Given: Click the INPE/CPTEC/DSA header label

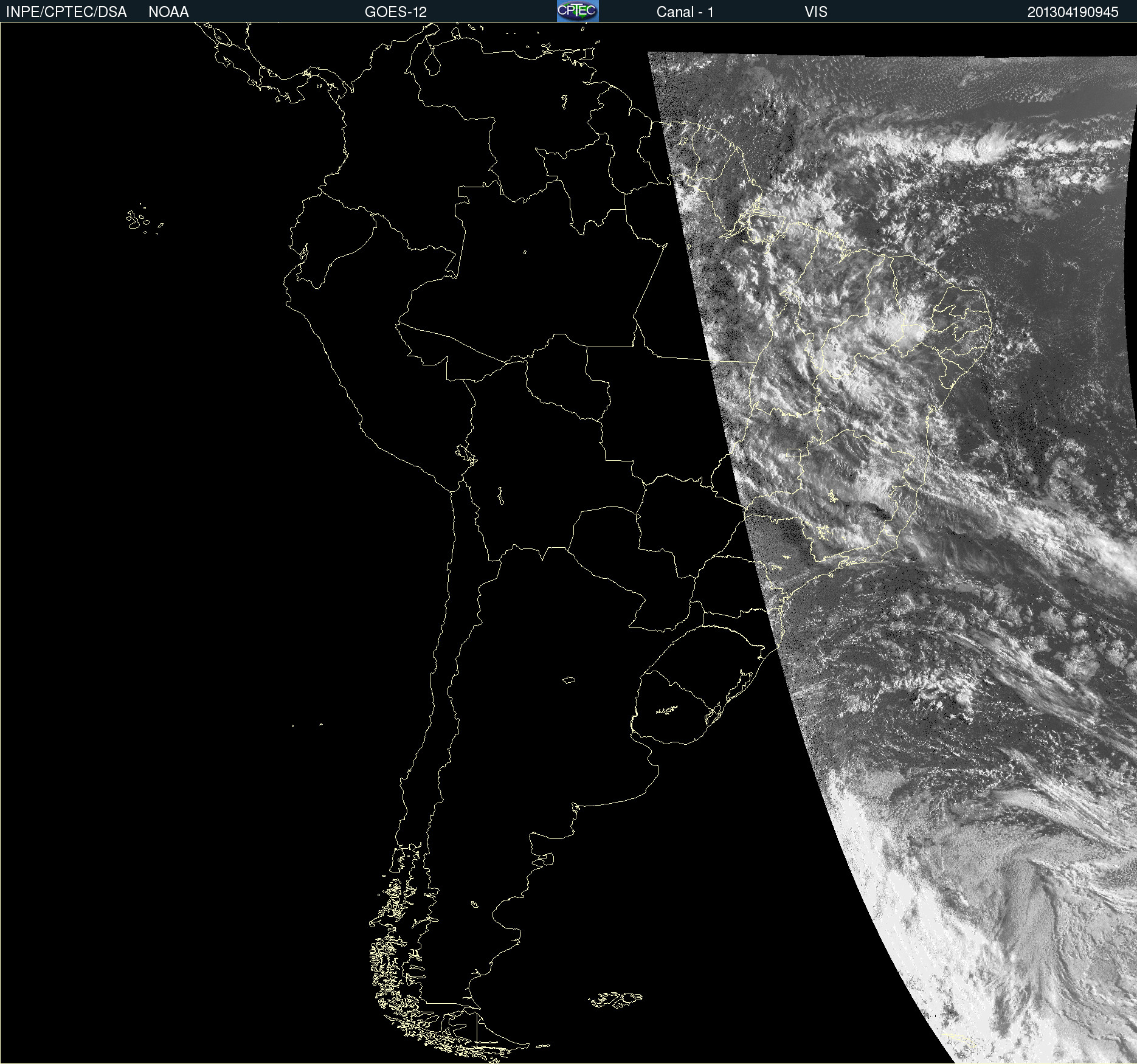Looking at the screenshot, I should pyautogui.click(x=66, y=12).
